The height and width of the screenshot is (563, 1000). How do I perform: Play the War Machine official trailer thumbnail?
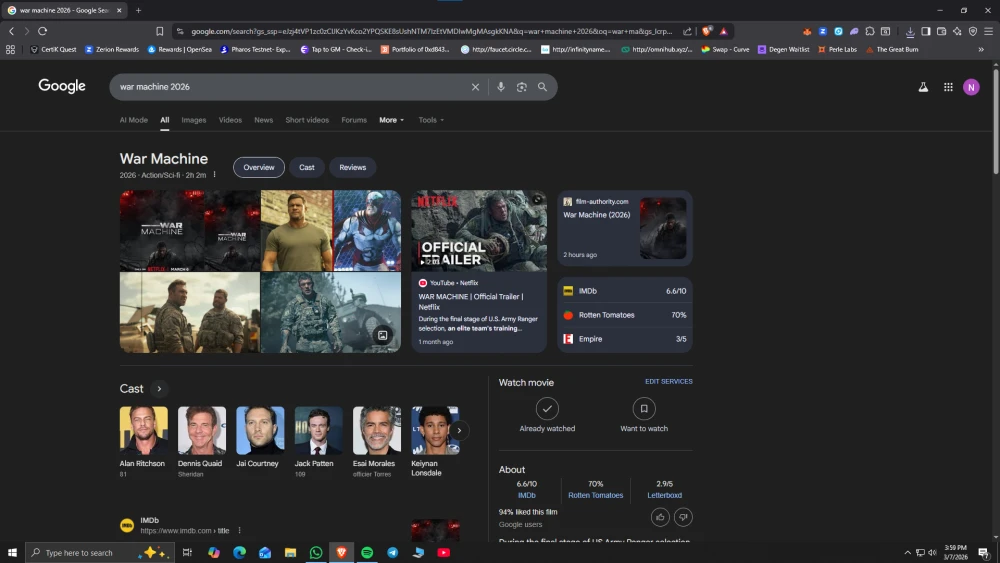[479, 231]
